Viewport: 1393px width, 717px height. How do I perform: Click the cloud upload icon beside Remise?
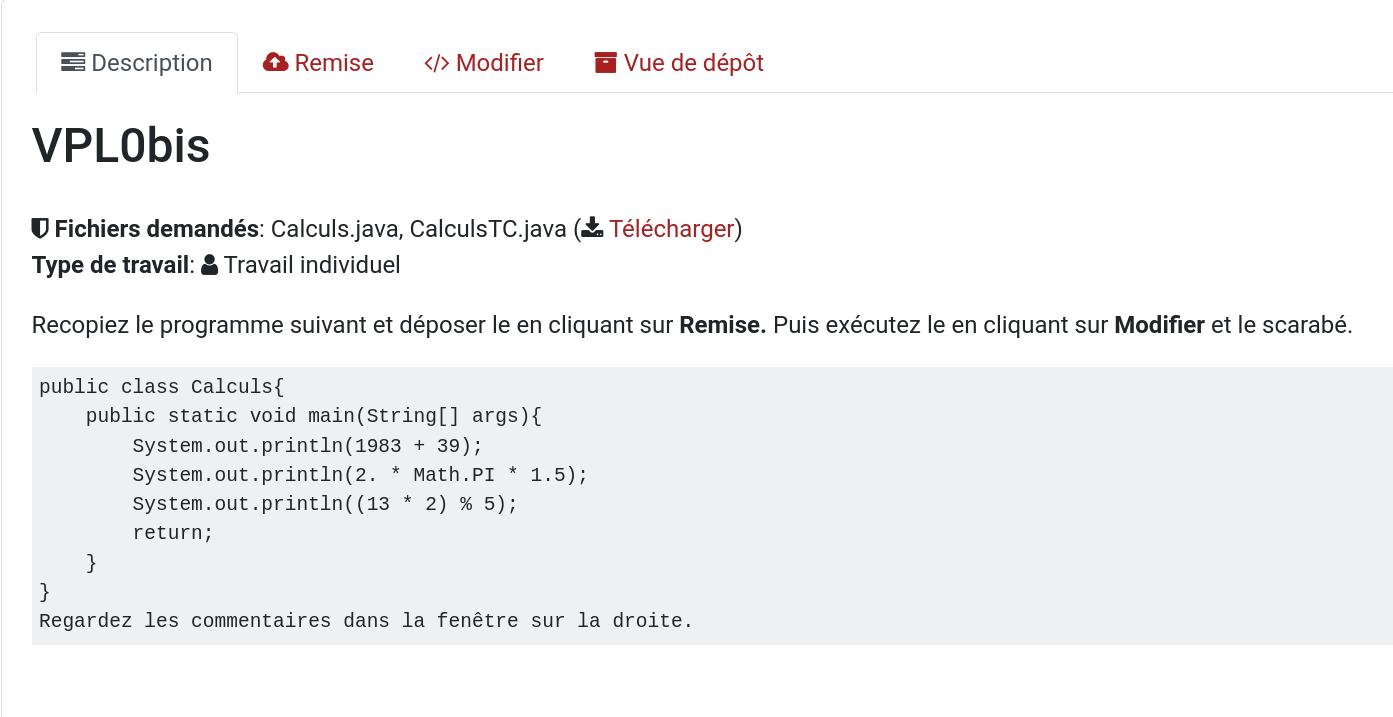coord(275,63)
